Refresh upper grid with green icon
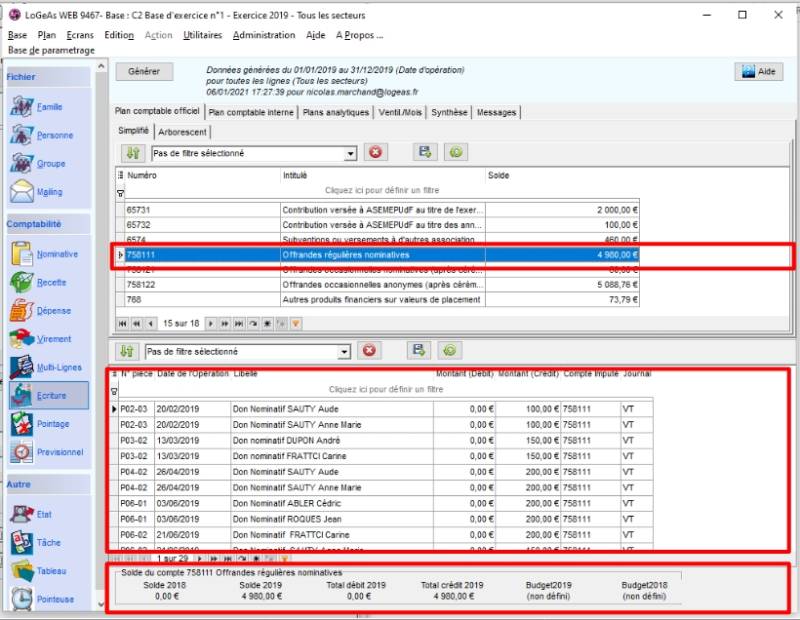 coord(456,152)
